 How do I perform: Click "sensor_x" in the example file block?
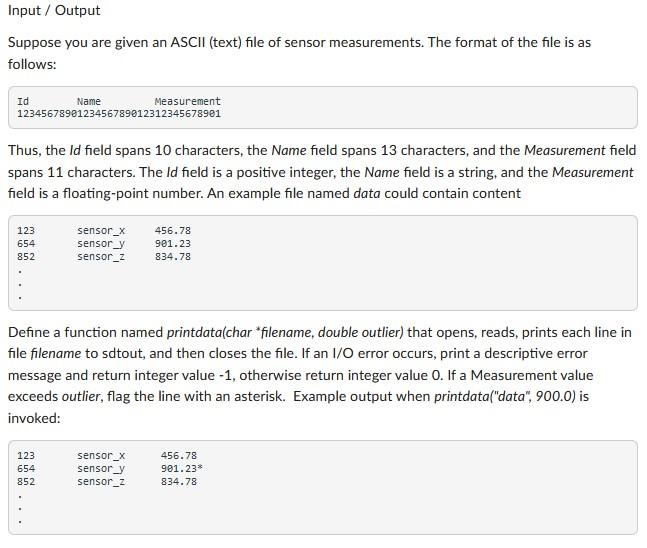click(101, 231)
